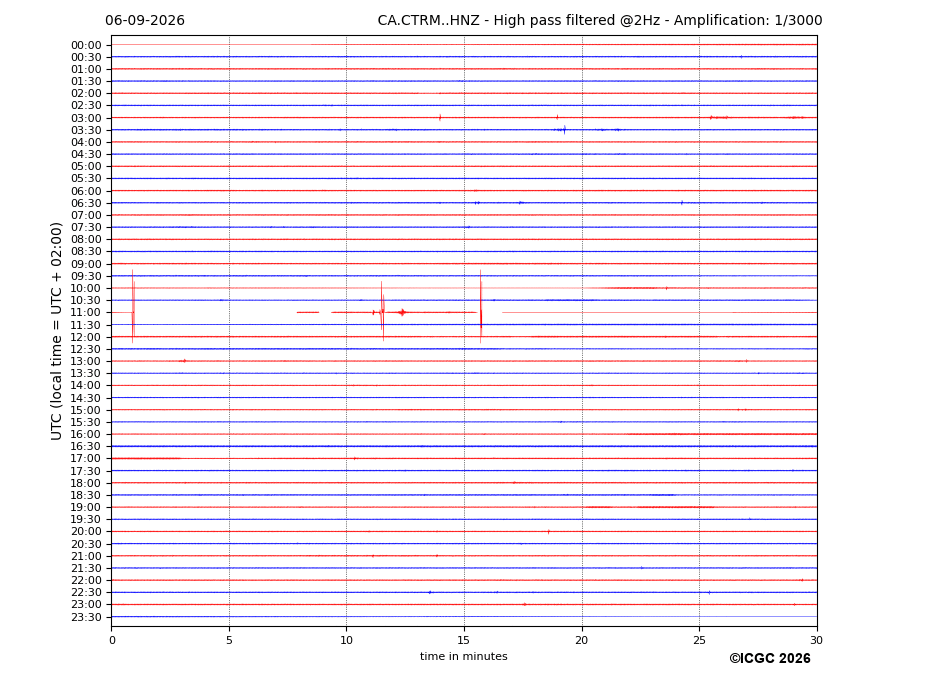Click the 25 tick on the time axis

699,640
